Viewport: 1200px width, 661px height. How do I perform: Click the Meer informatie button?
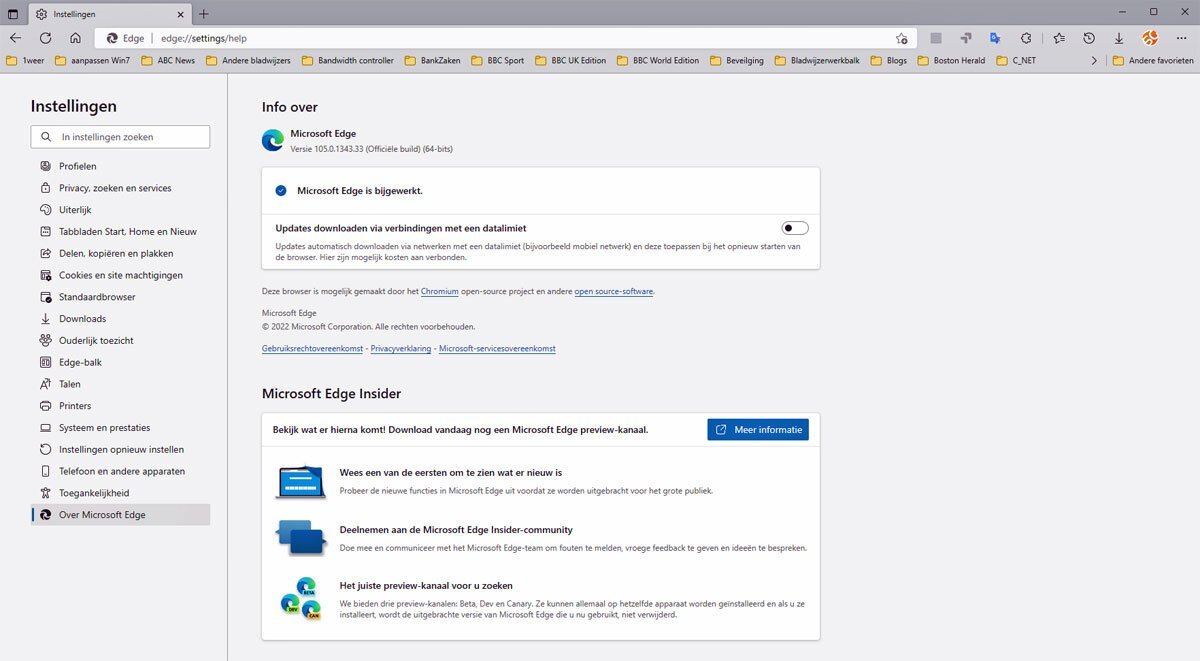point(758,429)
